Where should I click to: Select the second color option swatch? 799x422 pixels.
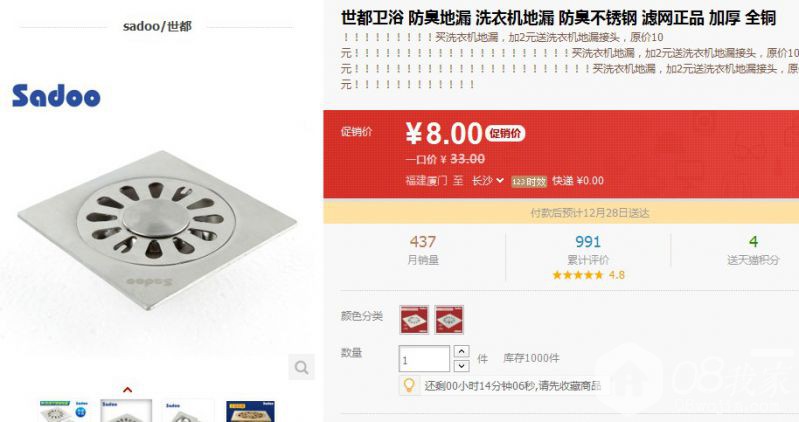(449, 320)
